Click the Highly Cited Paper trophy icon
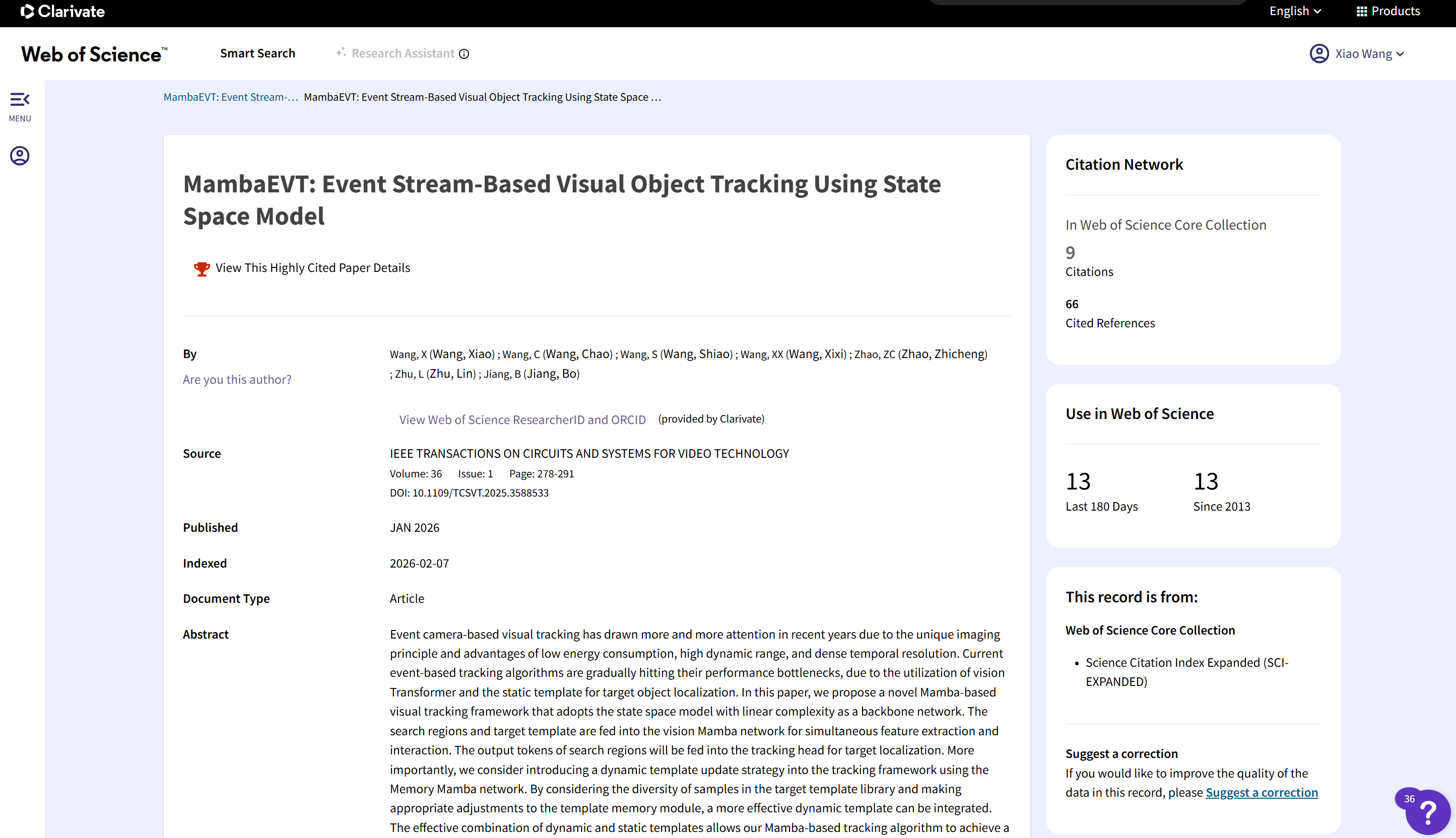1456x838 pixels. [202, 269]
